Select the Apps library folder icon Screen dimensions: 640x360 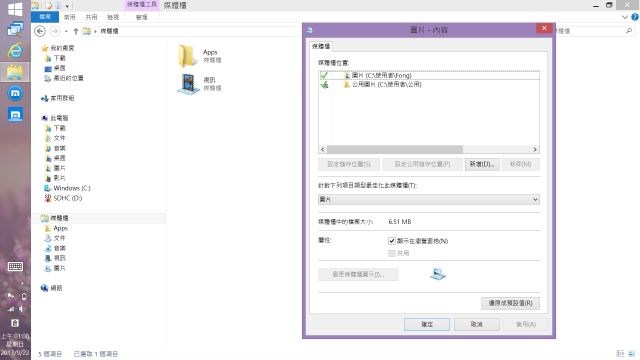click(x=187, y=56)
